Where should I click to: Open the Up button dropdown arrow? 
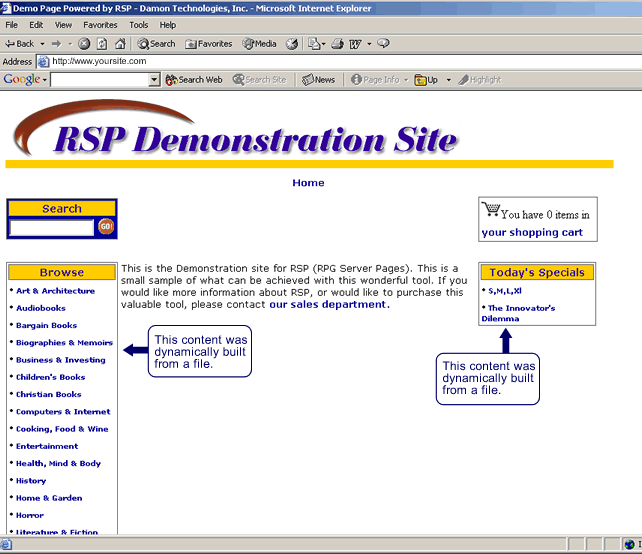click(x=449, y=80)
